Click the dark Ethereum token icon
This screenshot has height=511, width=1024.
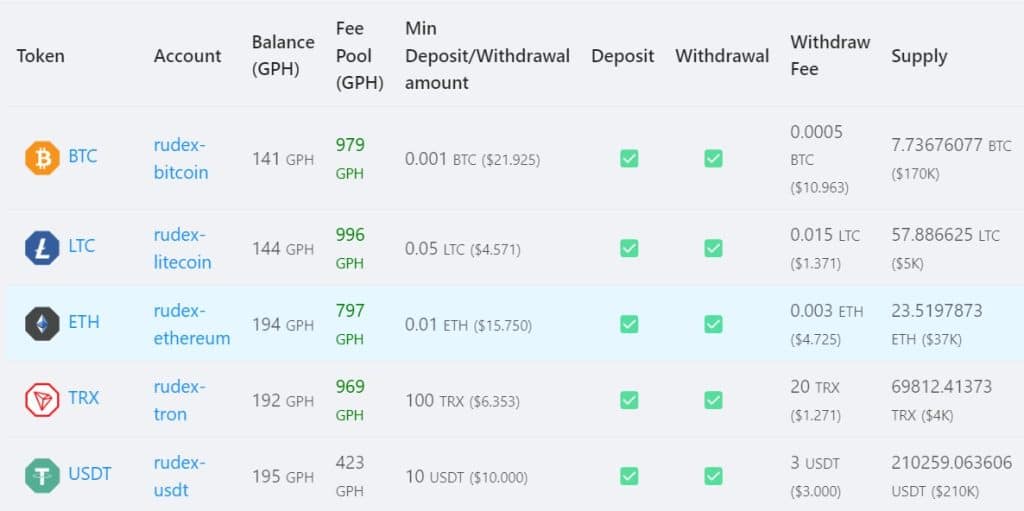(x=42, y=324)
